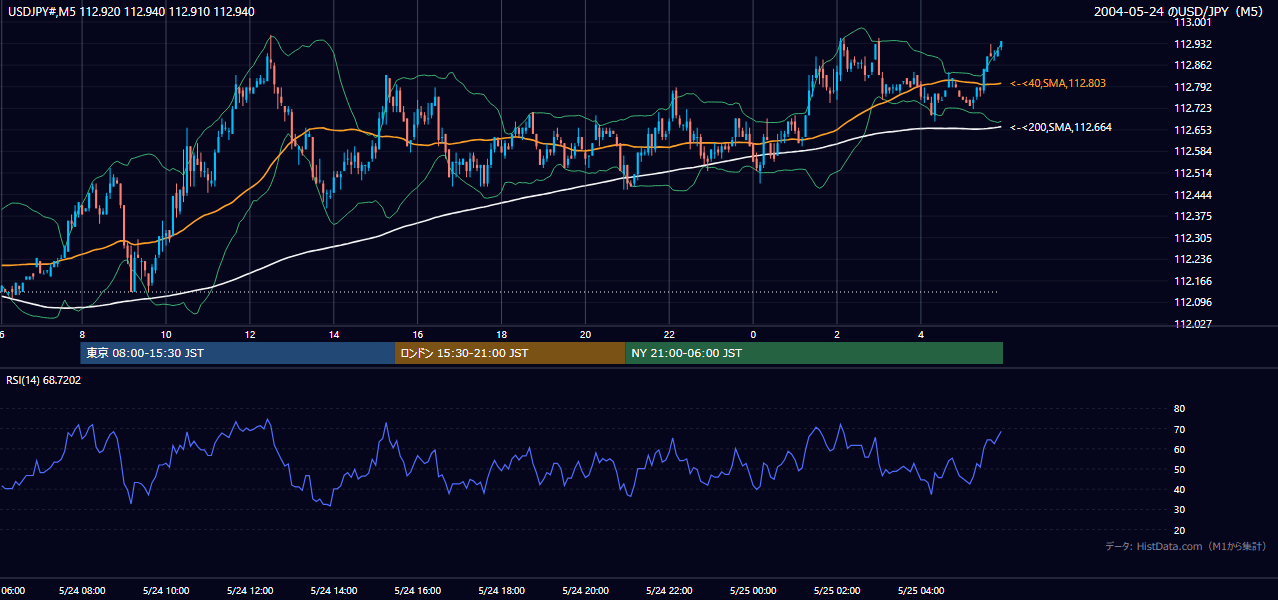Click hour tick 8 under price chart
This screenshot has height=600, width=1278.
click(x=82, y=334)
